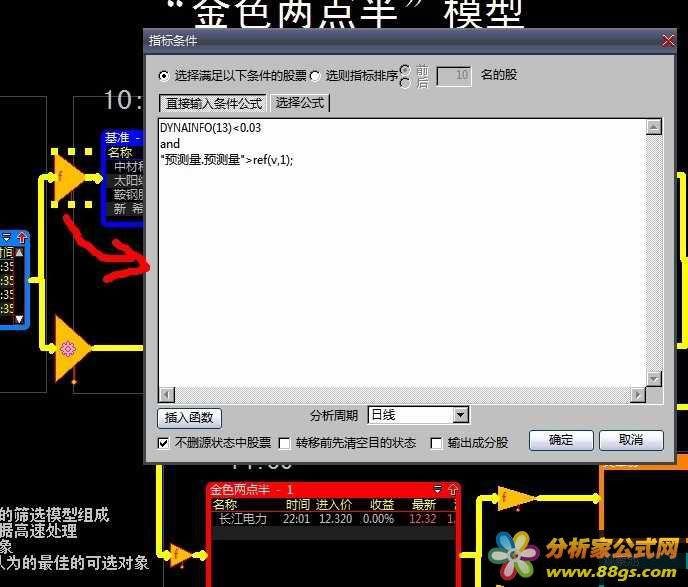Viewport: 688px width, 587px height.
Task: Click the orange triangle node right of 金色两点半
Action: [515, 498]
